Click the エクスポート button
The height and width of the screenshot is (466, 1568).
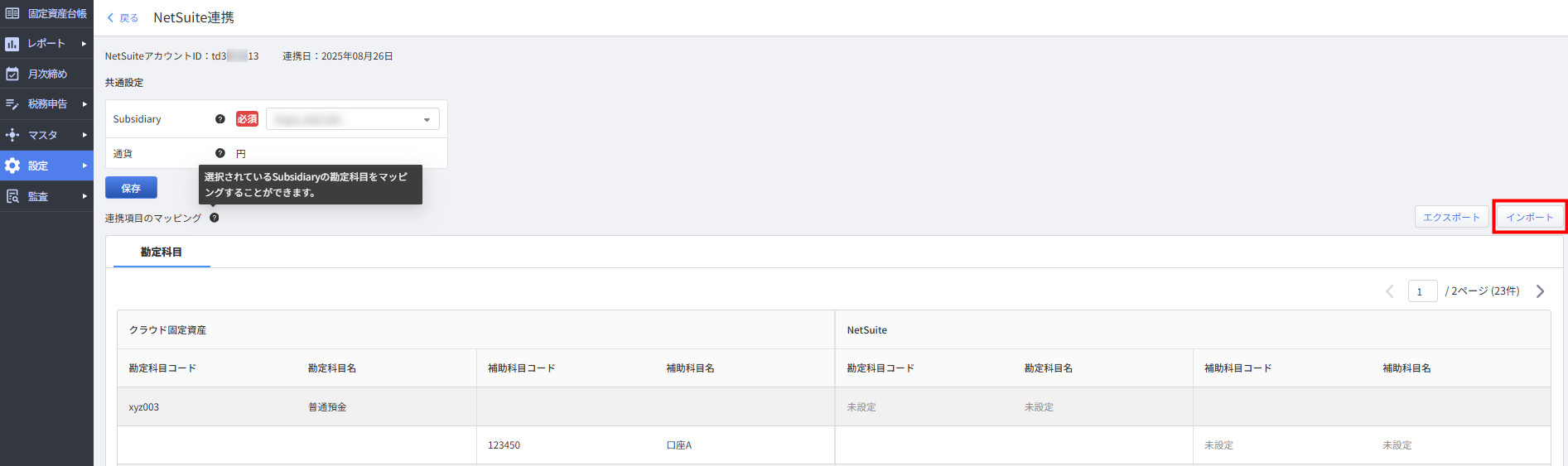click(x=1451, y=218)
